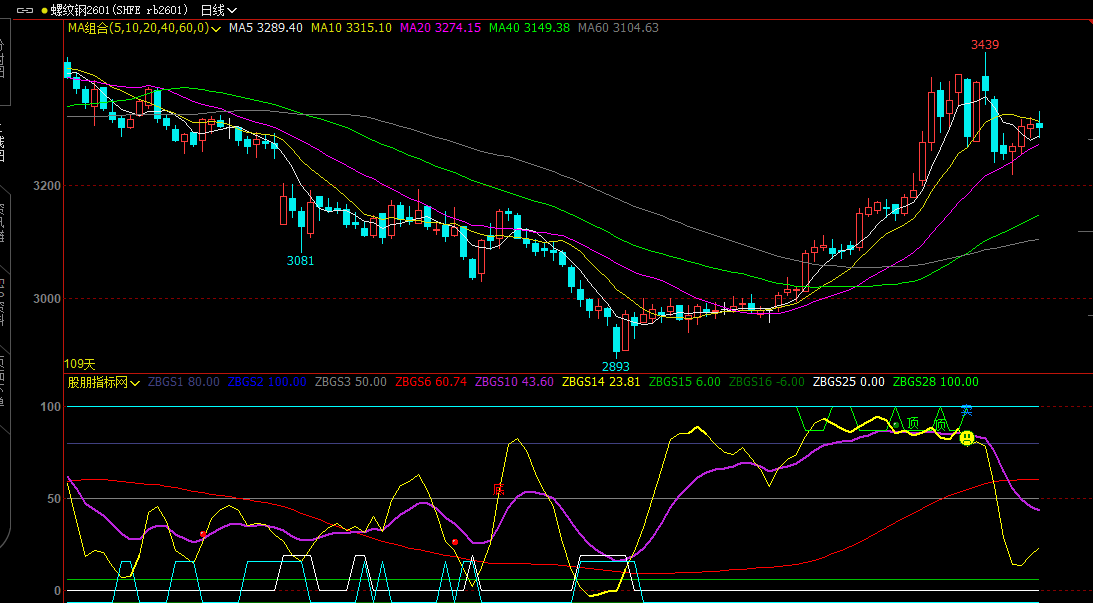The width and height of the screenshot is (1093, 603).
Task: Select the ZBGS14 23.81 label
Action: pyautogui.click(x=601, y=382)
